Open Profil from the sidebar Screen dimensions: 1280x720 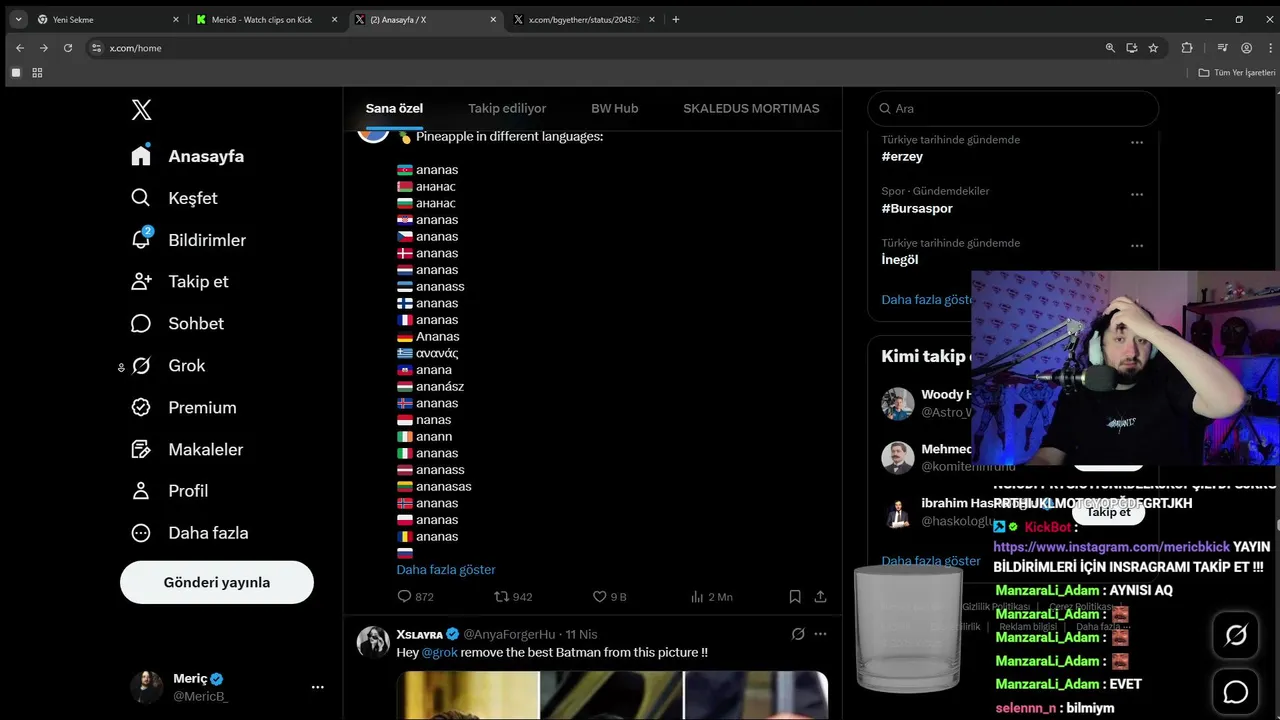pyautogui.click(x=169, y=491)
